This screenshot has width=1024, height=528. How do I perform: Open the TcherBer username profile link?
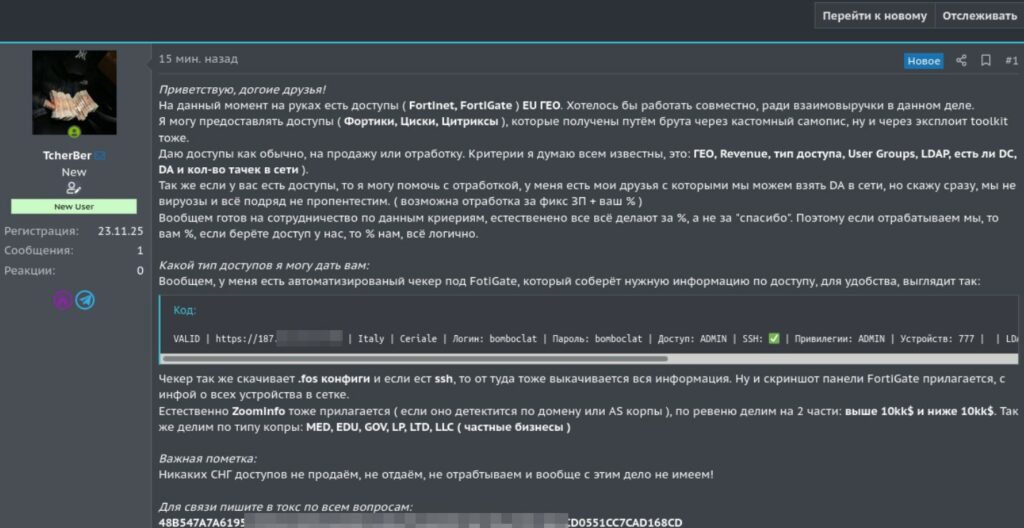click(67, 157)
